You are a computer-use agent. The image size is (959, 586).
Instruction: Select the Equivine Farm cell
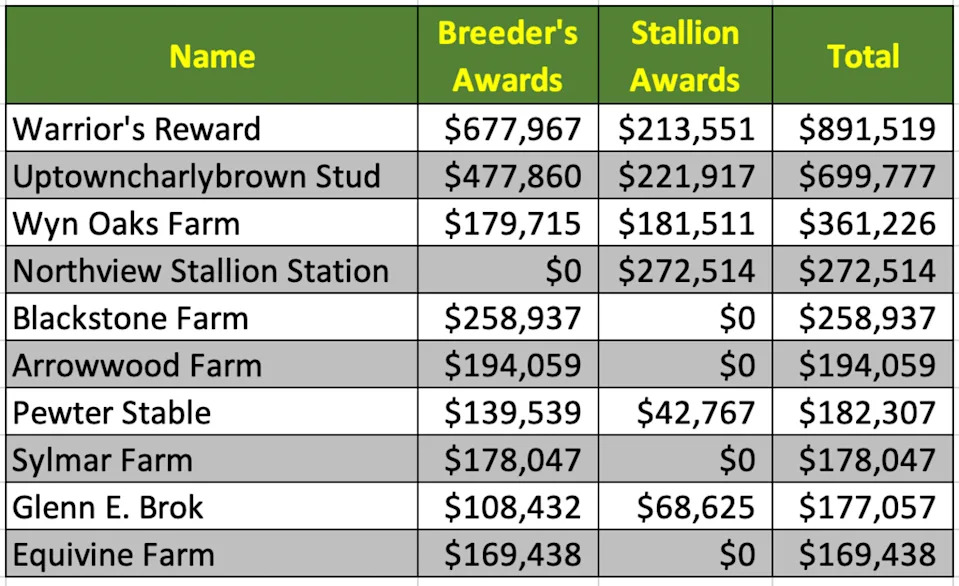click(212, 554)
